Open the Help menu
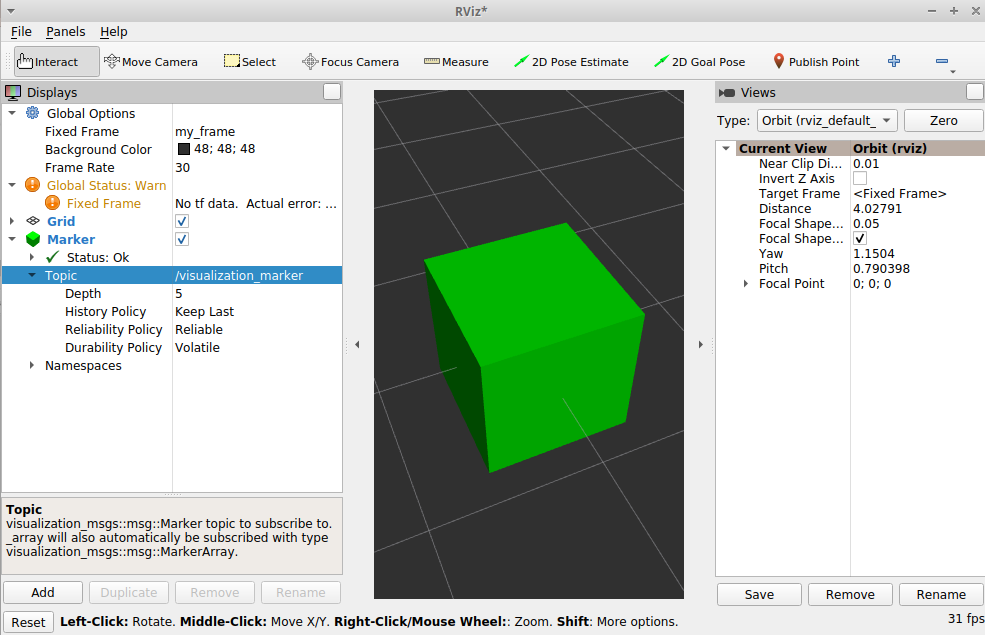Image resolution: width=985 pixels, height=635 pixels. click(114, 31)
